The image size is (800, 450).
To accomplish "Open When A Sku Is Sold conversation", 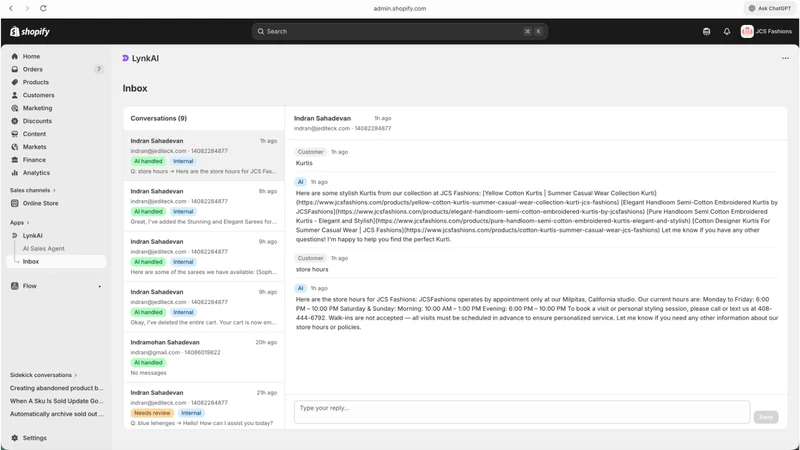I will click(x=56, y=401).
